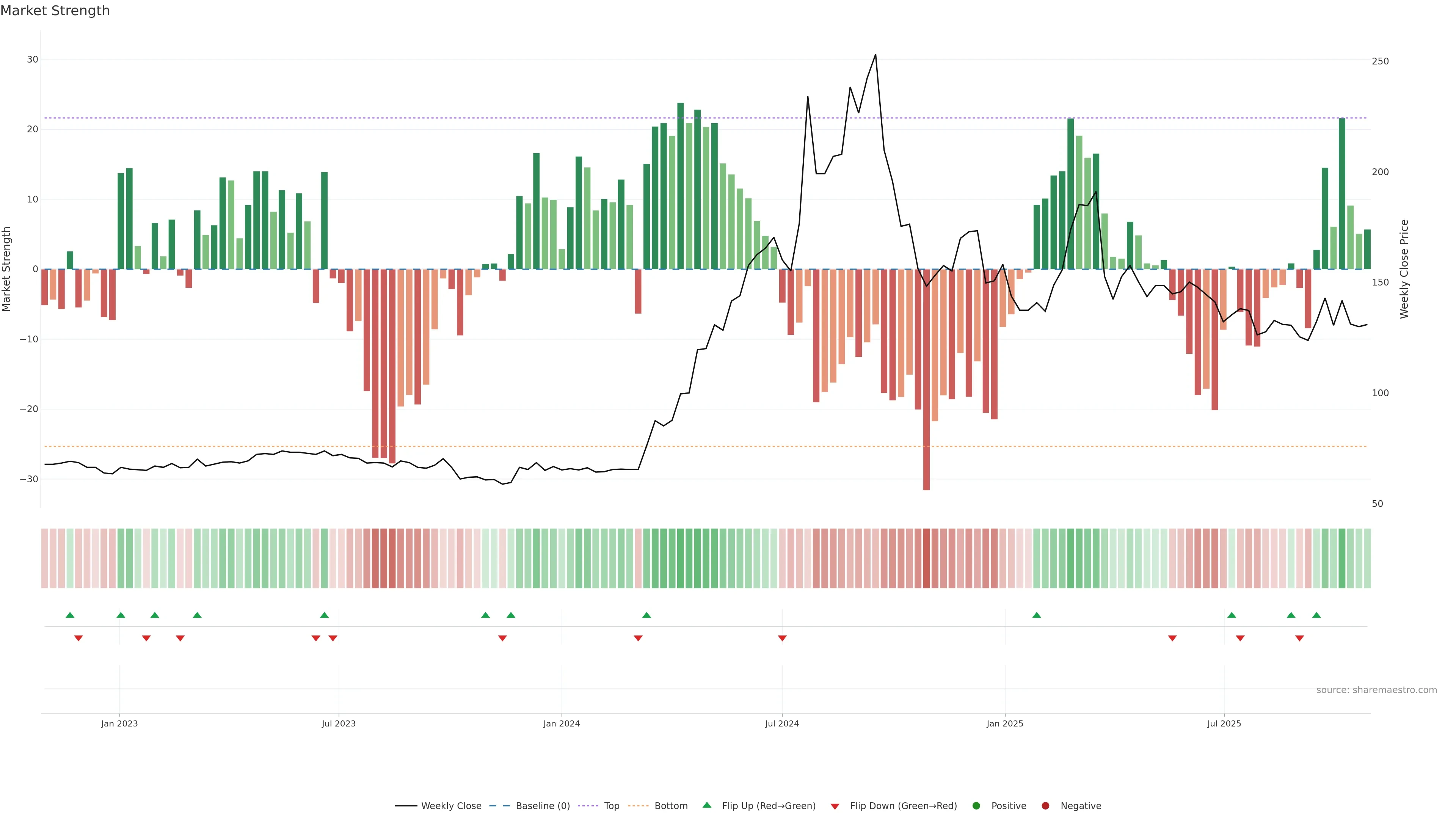
Task: Click the darkest red heatmap strip cell
Action: point(926,558)
